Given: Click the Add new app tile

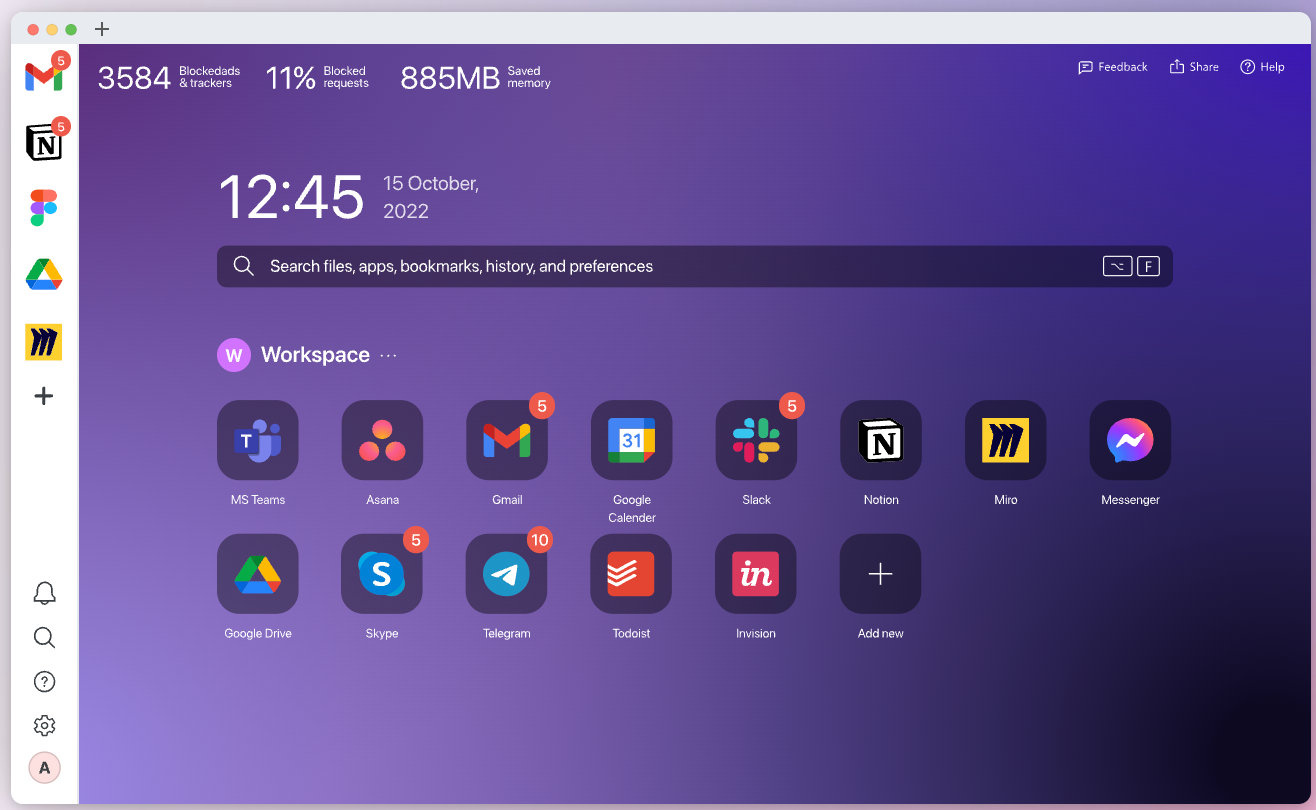Looking at the screenshot, I should pos(880,574).
